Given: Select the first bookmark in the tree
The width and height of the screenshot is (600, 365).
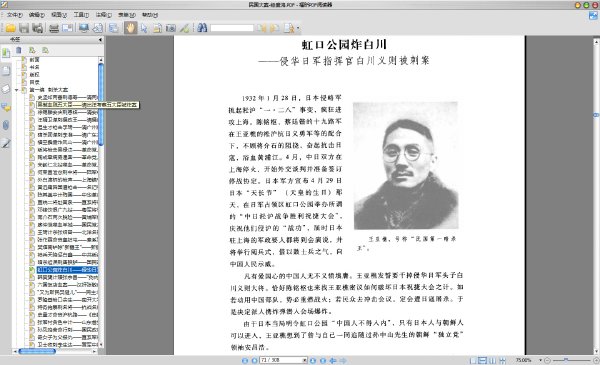Looking at the screenshot, I should pos(34,60).
